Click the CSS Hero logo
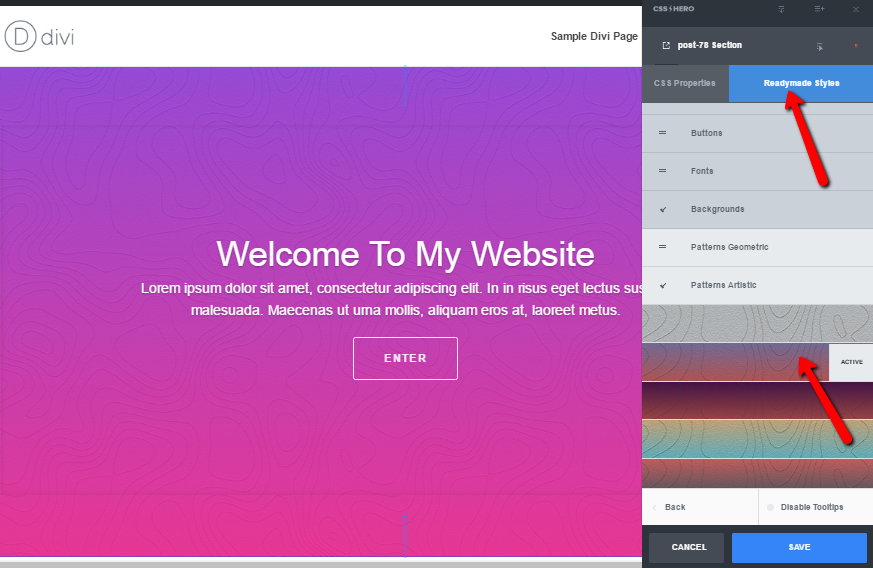 (673, 9)
